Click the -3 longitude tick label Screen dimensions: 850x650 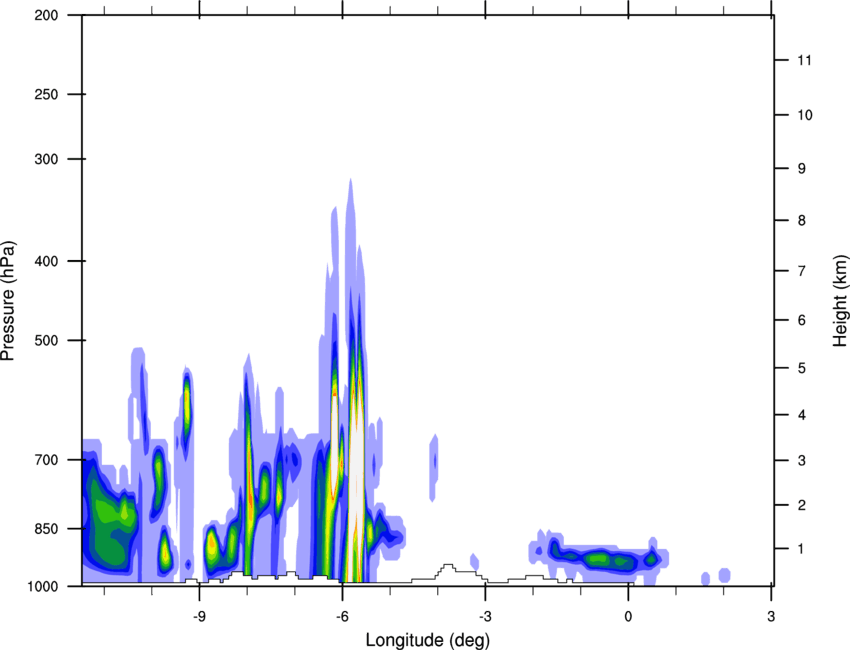485,616
